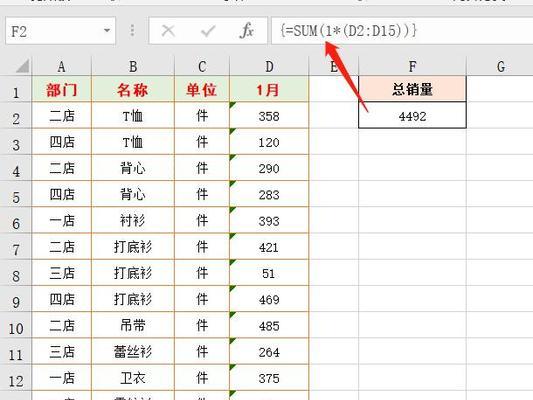Viewport: 533px width, 400px height.
Task: Select cell with value 469
Action: coord(269,299)
